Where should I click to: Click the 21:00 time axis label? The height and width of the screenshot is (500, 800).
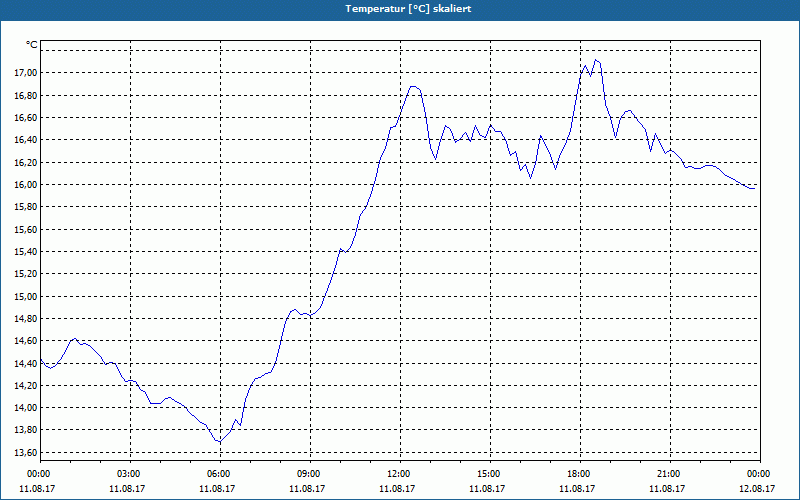(670, 474)
